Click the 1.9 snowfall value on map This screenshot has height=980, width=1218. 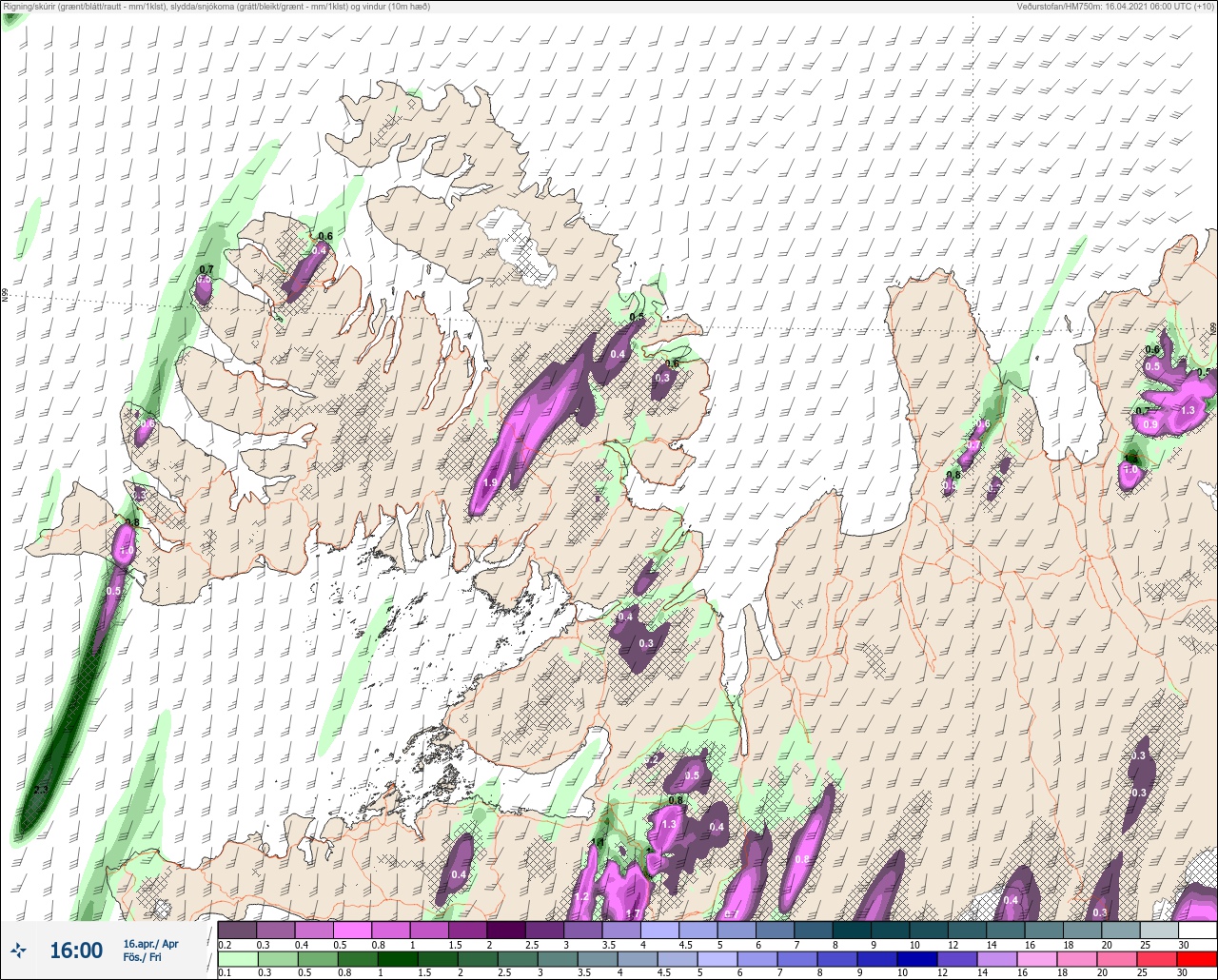click(x=490, y=483)
